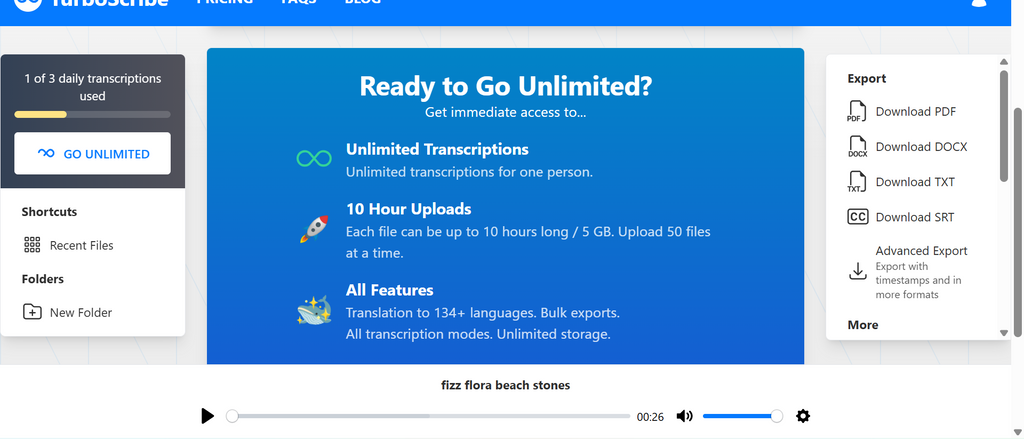Viewport: 1024px width, 439px height.
Task: Click the TurboScribe logo icon
Action: pyautogui.click(x=28, y=3)
